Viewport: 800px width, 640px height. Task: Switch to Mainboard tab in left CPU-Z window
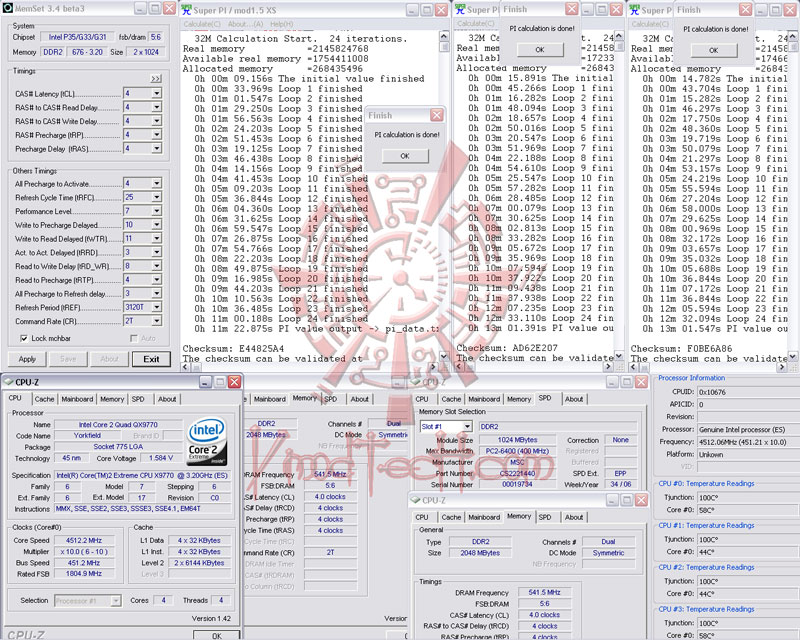78,399
